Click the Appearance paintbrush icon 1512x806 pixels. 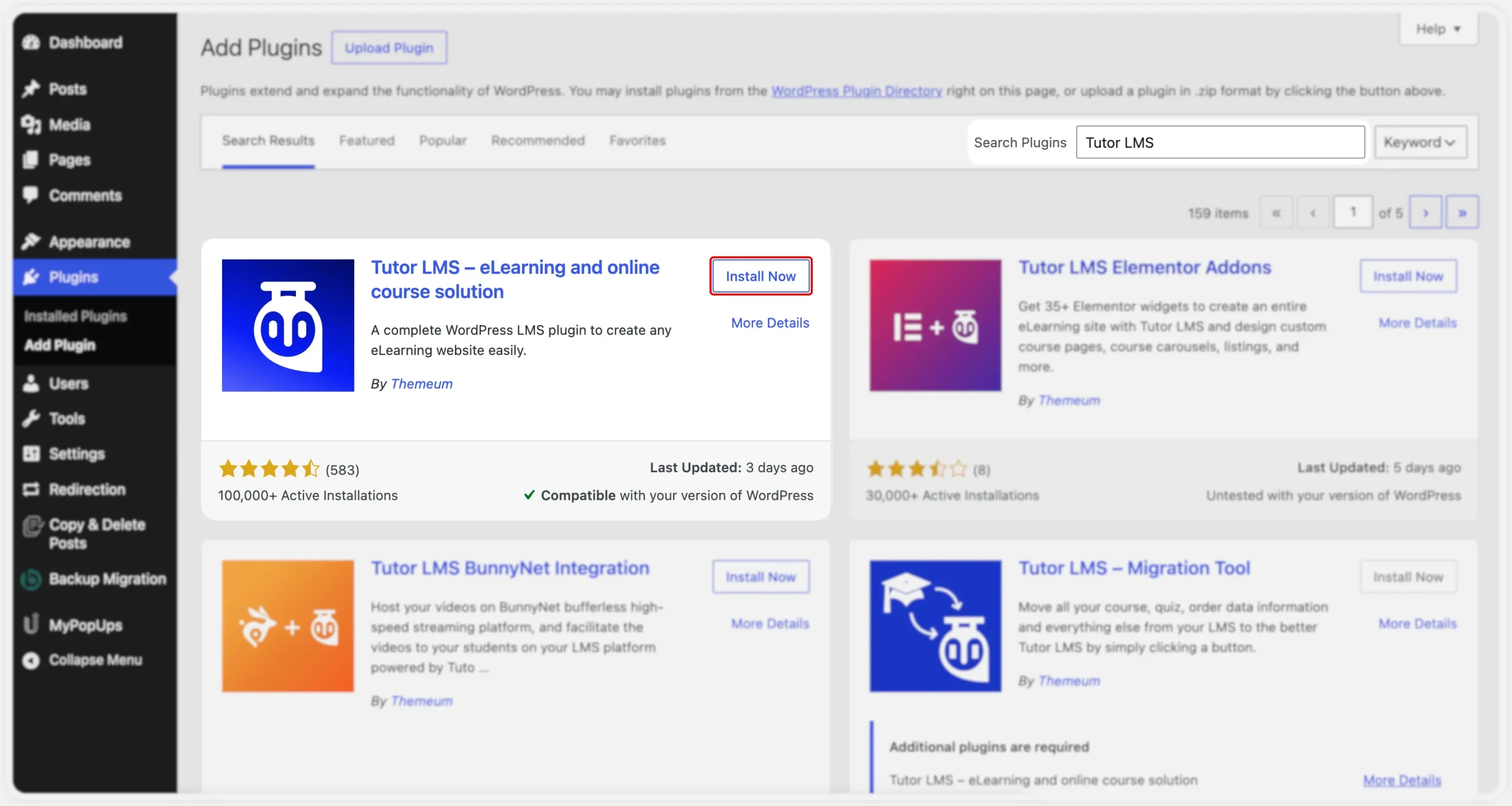click(x=31, y=242)
